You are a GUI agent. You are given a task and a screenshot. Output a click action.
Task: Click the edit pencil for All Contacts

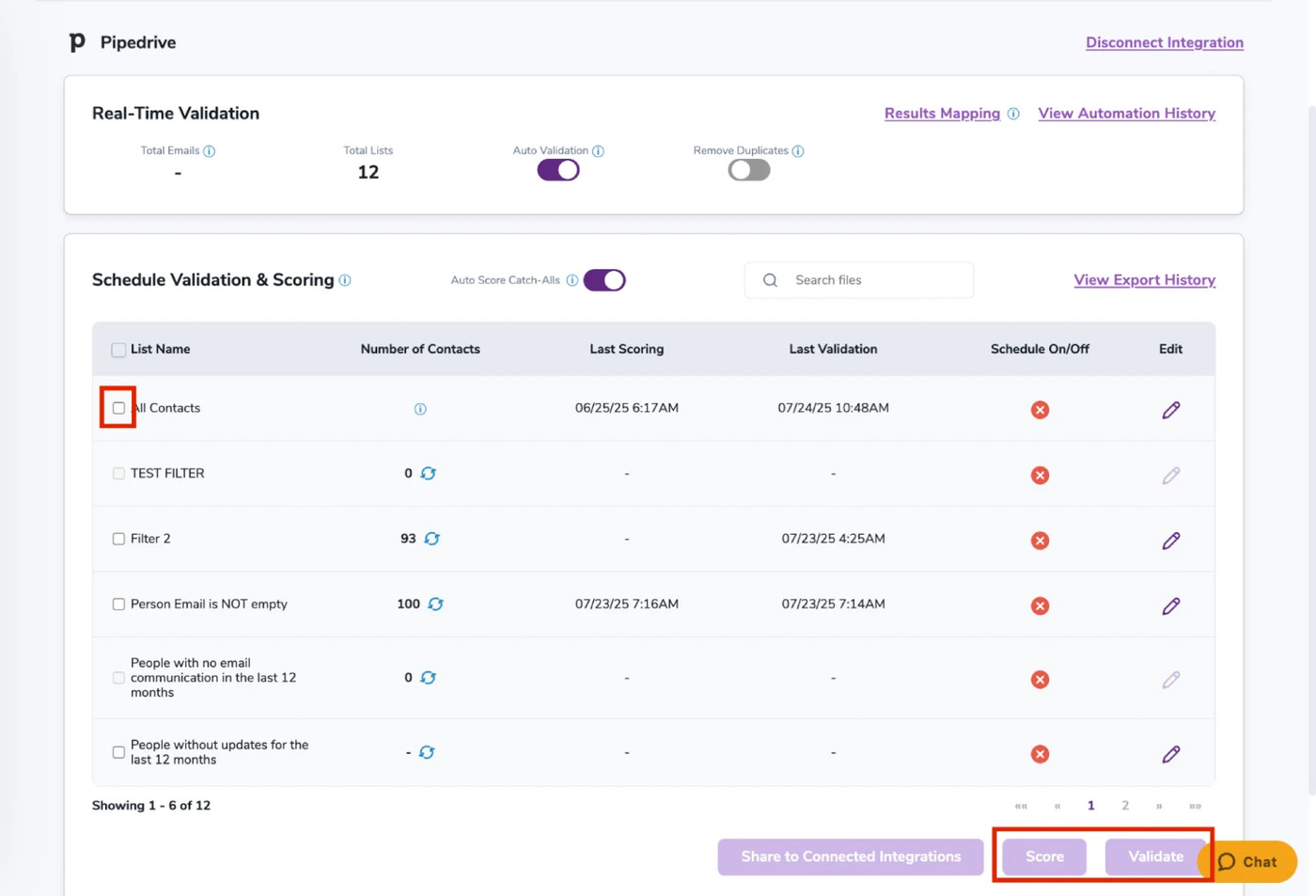[x=1170, y=410]
